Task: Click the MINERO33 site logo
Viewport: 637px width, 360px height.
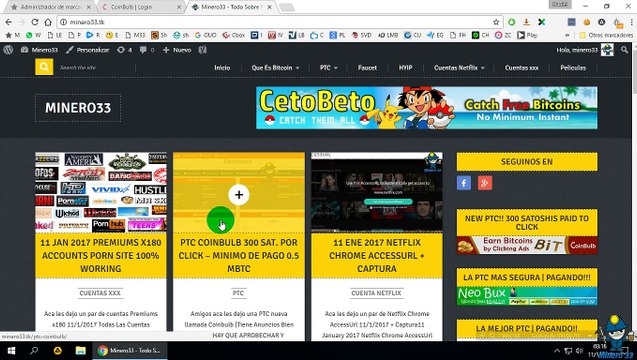Action: (78, 108)
